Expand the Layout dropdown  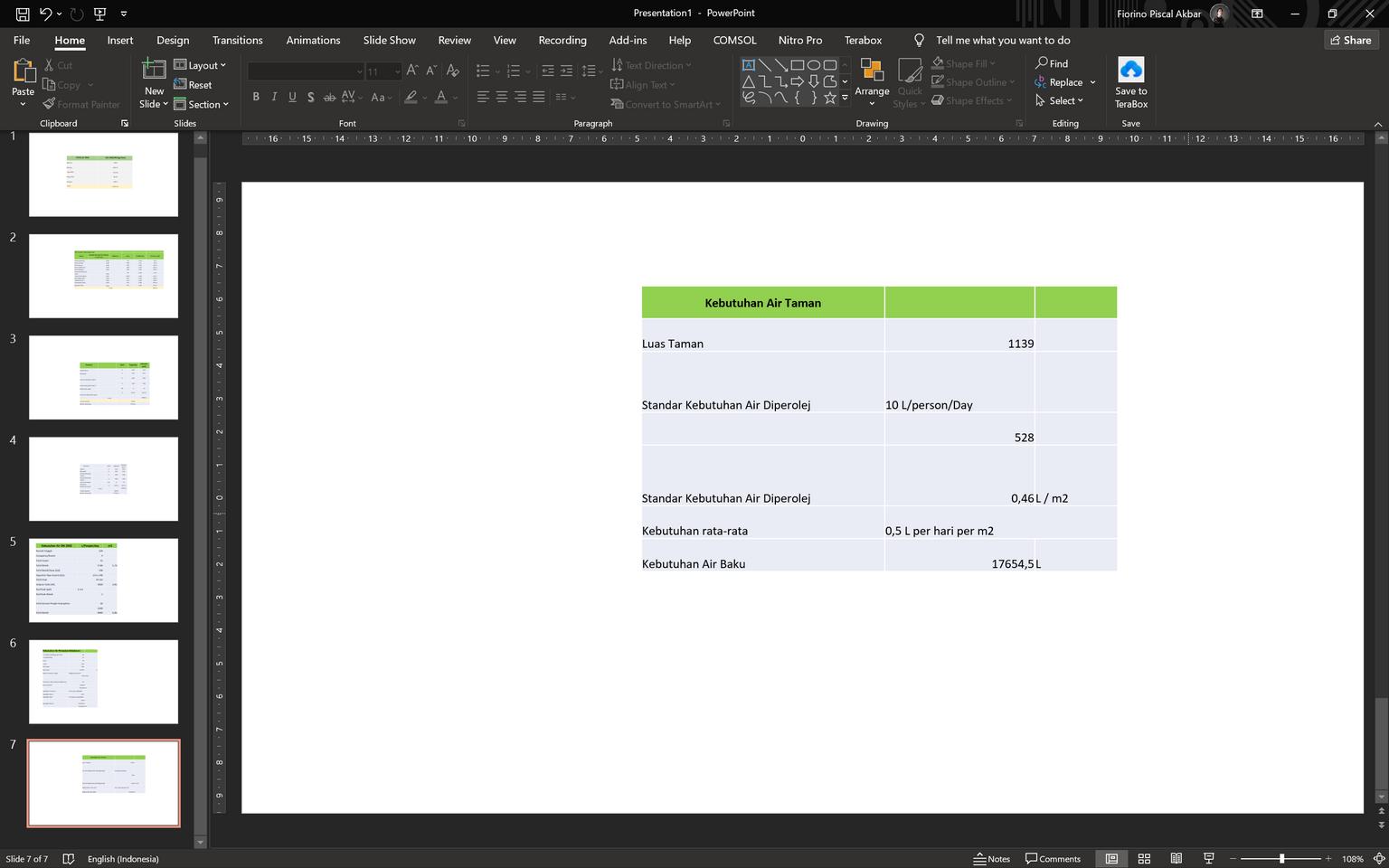(x=201, y=65)
